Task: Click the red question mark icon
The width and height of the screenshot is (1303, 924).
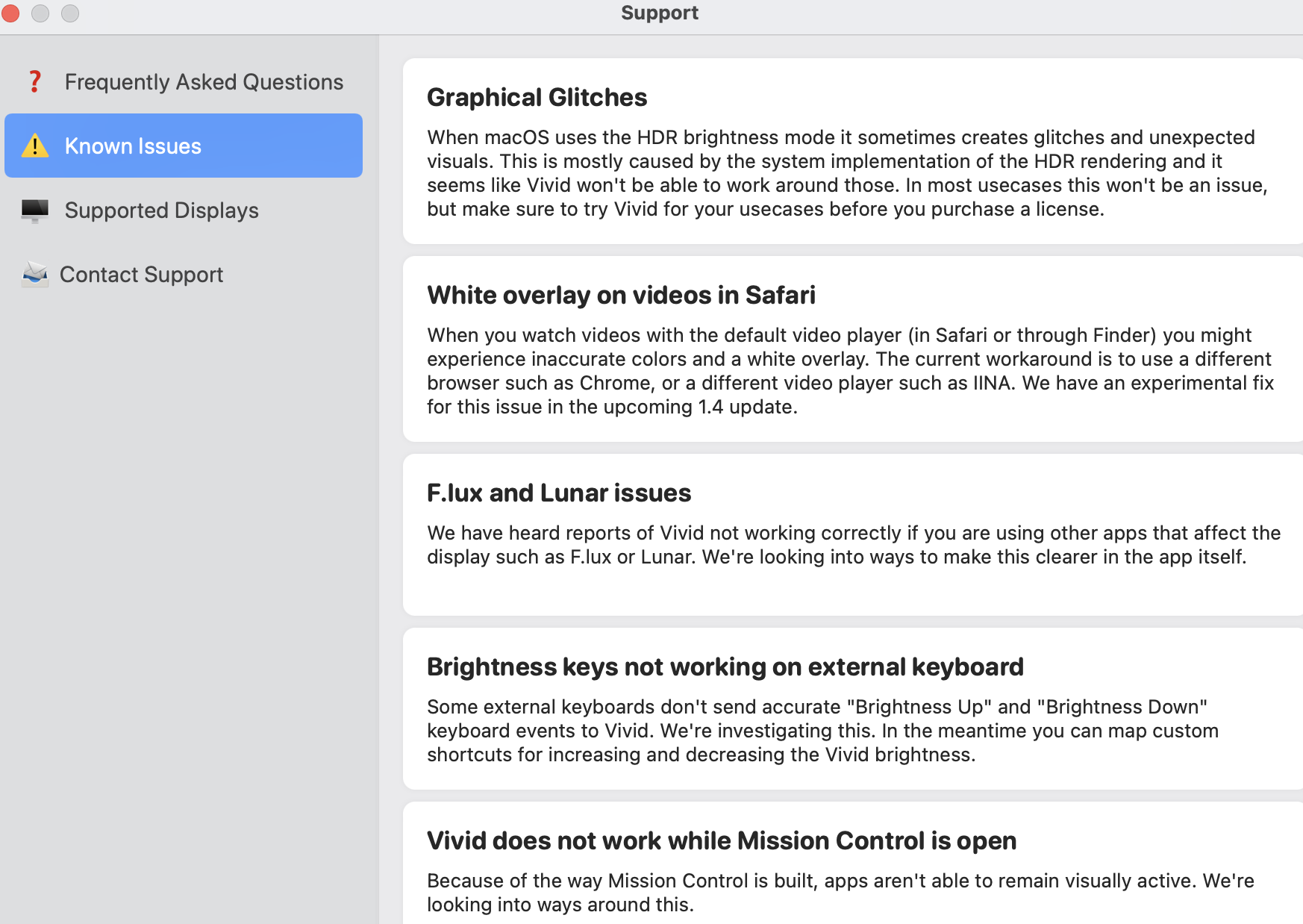Action: click(x=34, y=81)
